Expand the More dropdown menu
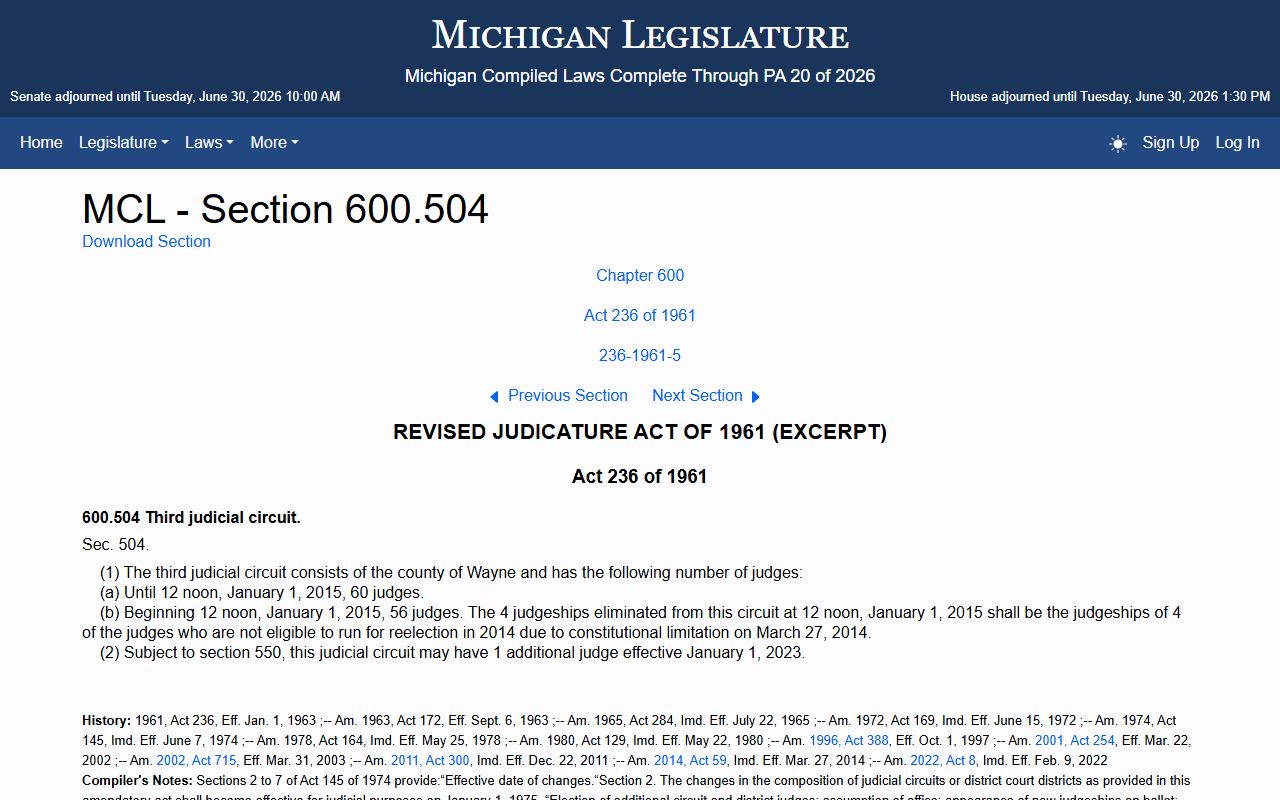1280x800 pixels. 274,142
